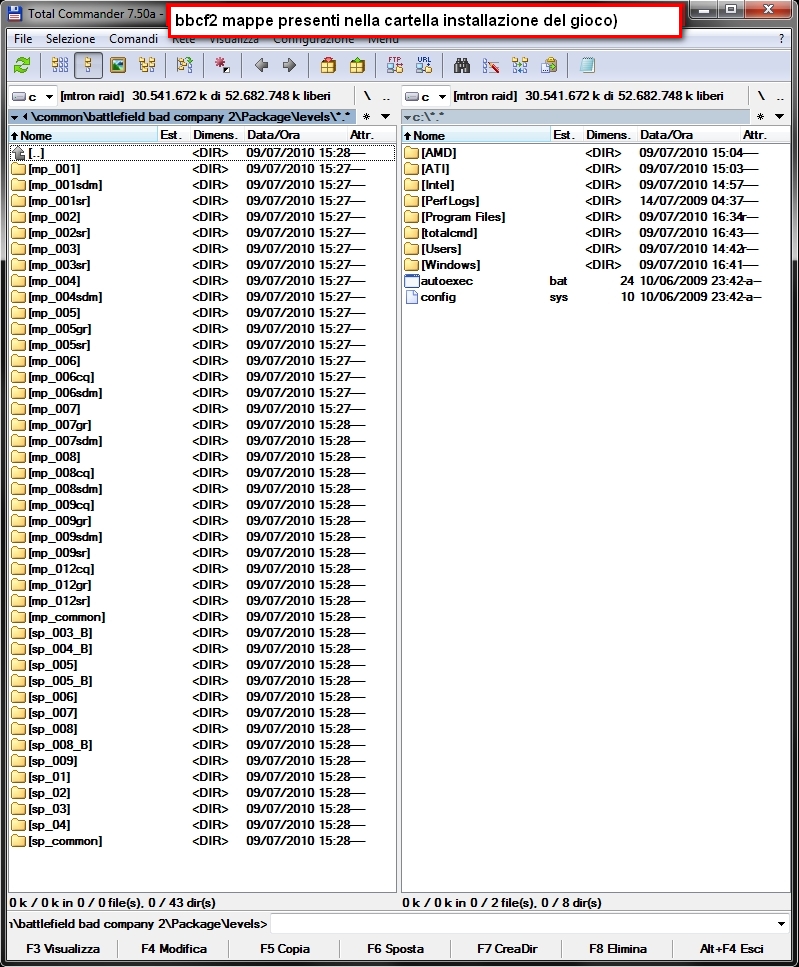Select the config sys file

tap(596, 297)
